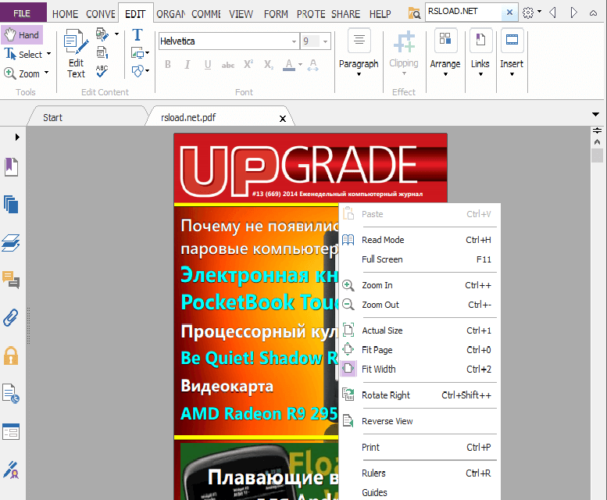Open the Zoom tool dropdown arrow

pos(46,72)
